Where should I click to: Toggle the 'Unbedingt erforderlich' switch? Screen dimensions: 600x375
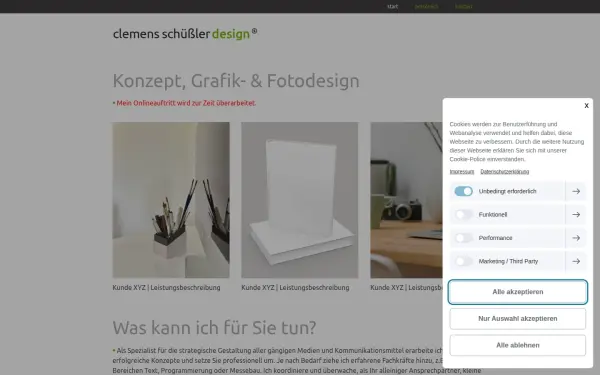(463, 191)
